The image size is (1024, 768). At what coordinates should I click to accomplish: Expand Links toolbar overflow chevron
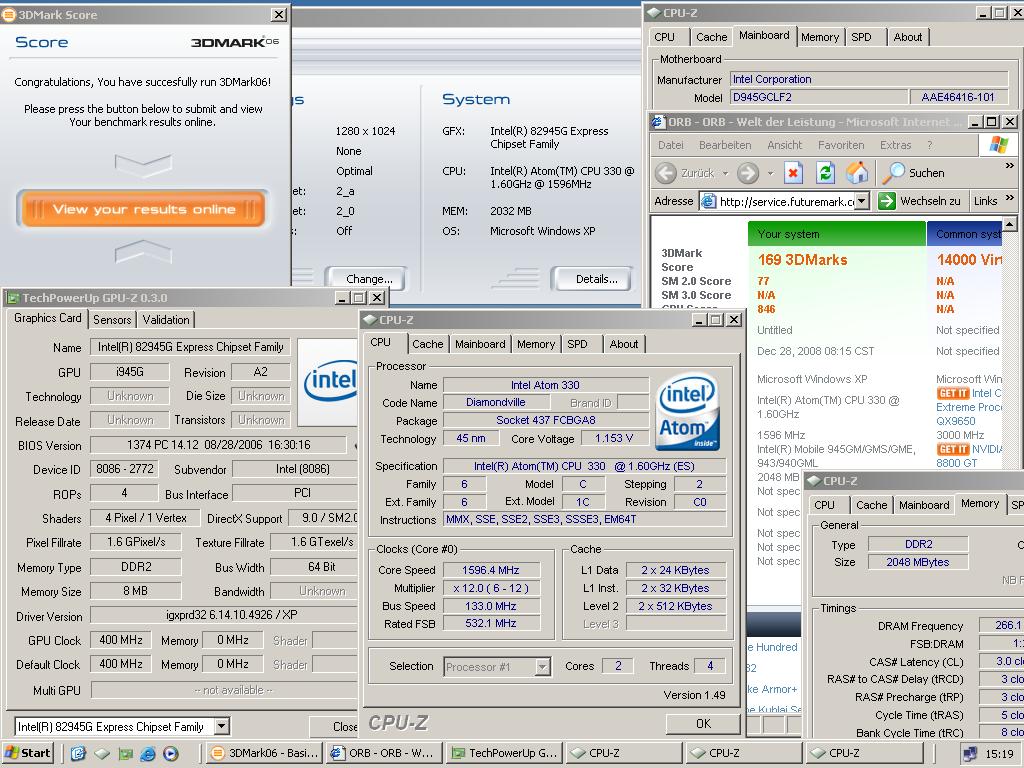(1010, 197)
